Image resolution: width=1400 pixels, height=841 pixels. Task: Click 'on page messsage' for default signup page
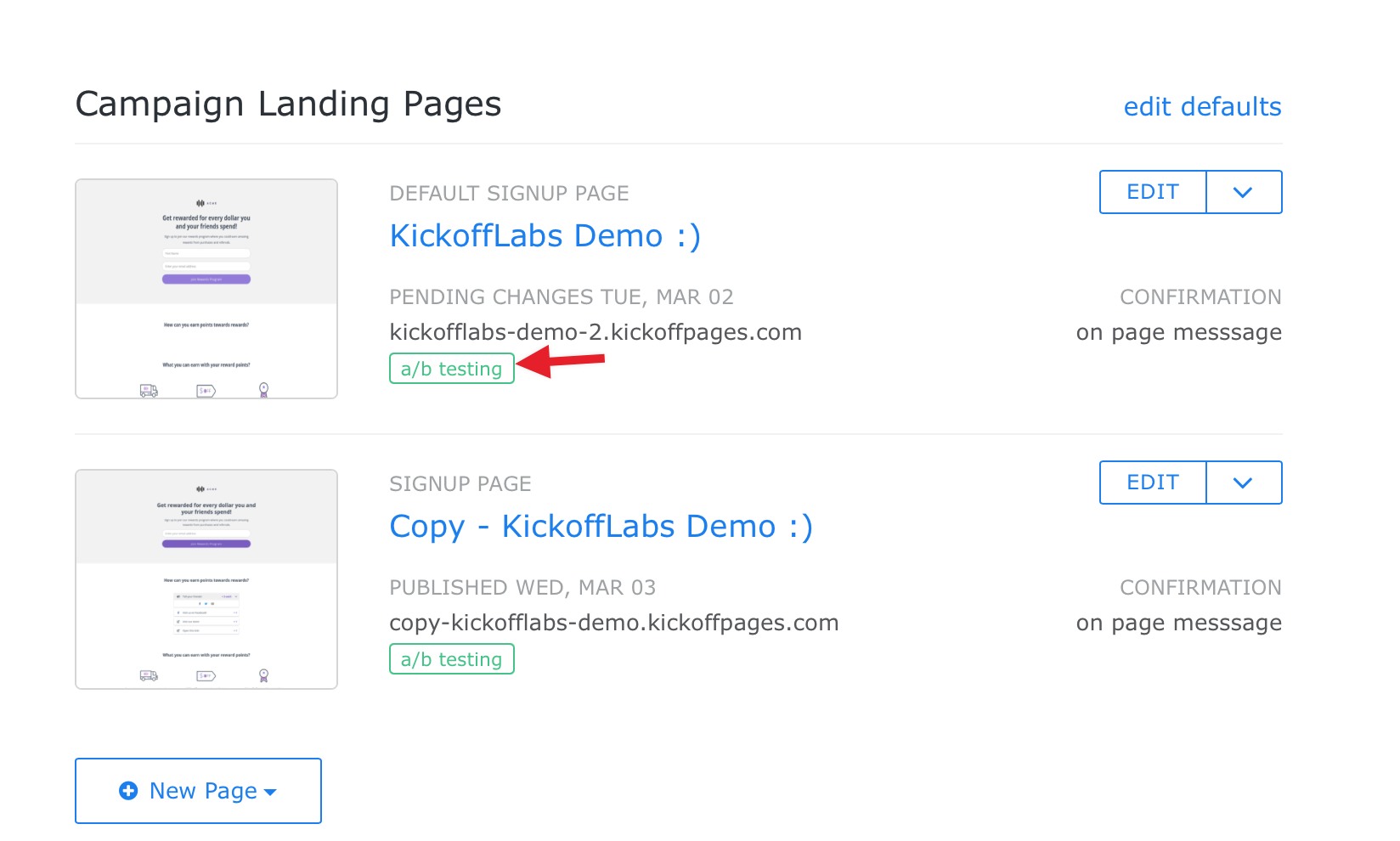coord(1179,332)
